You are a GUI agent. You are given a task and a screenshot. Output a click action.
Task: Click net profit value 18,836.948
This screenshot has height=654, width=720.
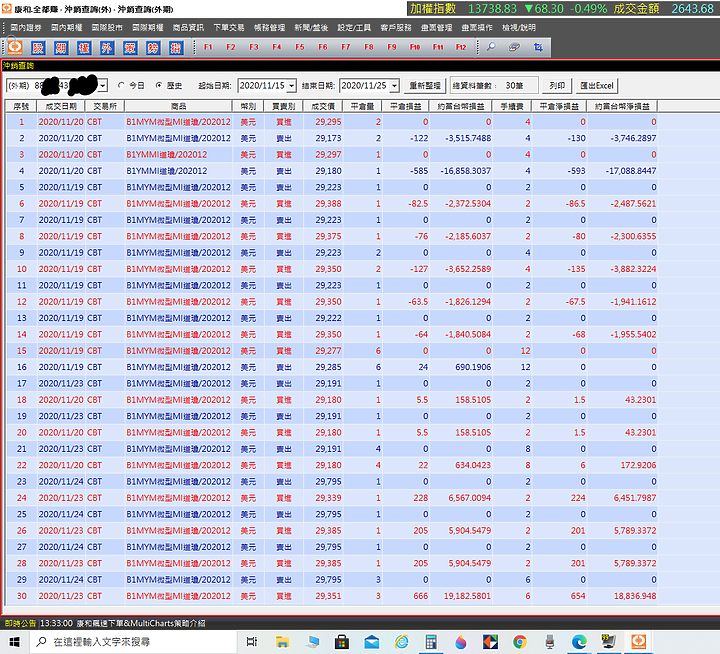pos(635,596)
